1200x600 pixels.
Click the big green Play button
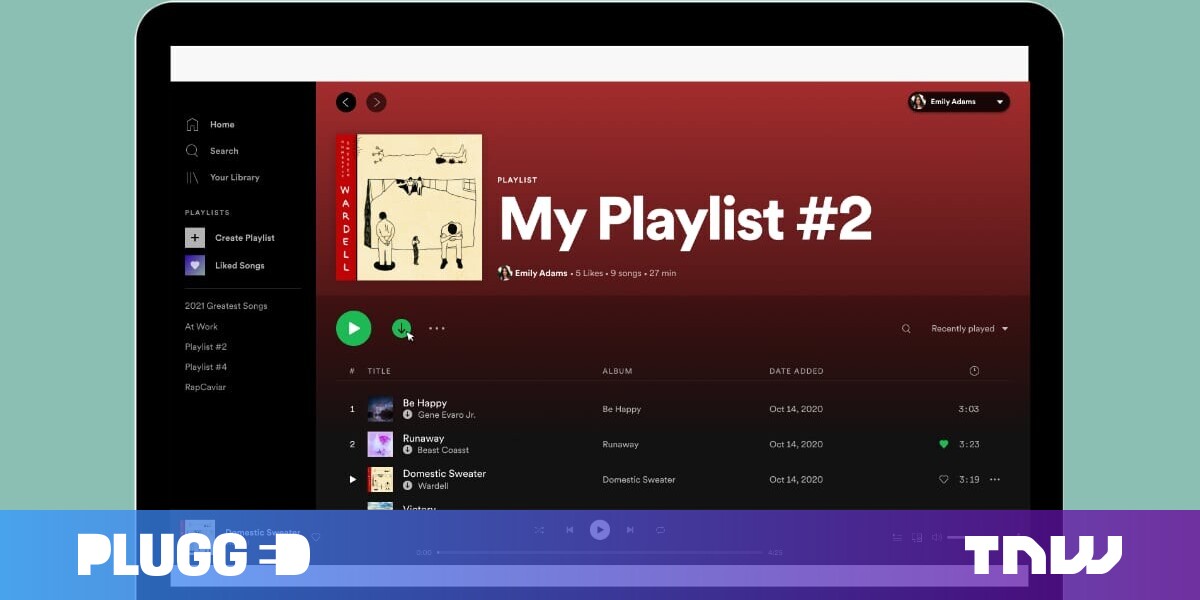(353, 328)
